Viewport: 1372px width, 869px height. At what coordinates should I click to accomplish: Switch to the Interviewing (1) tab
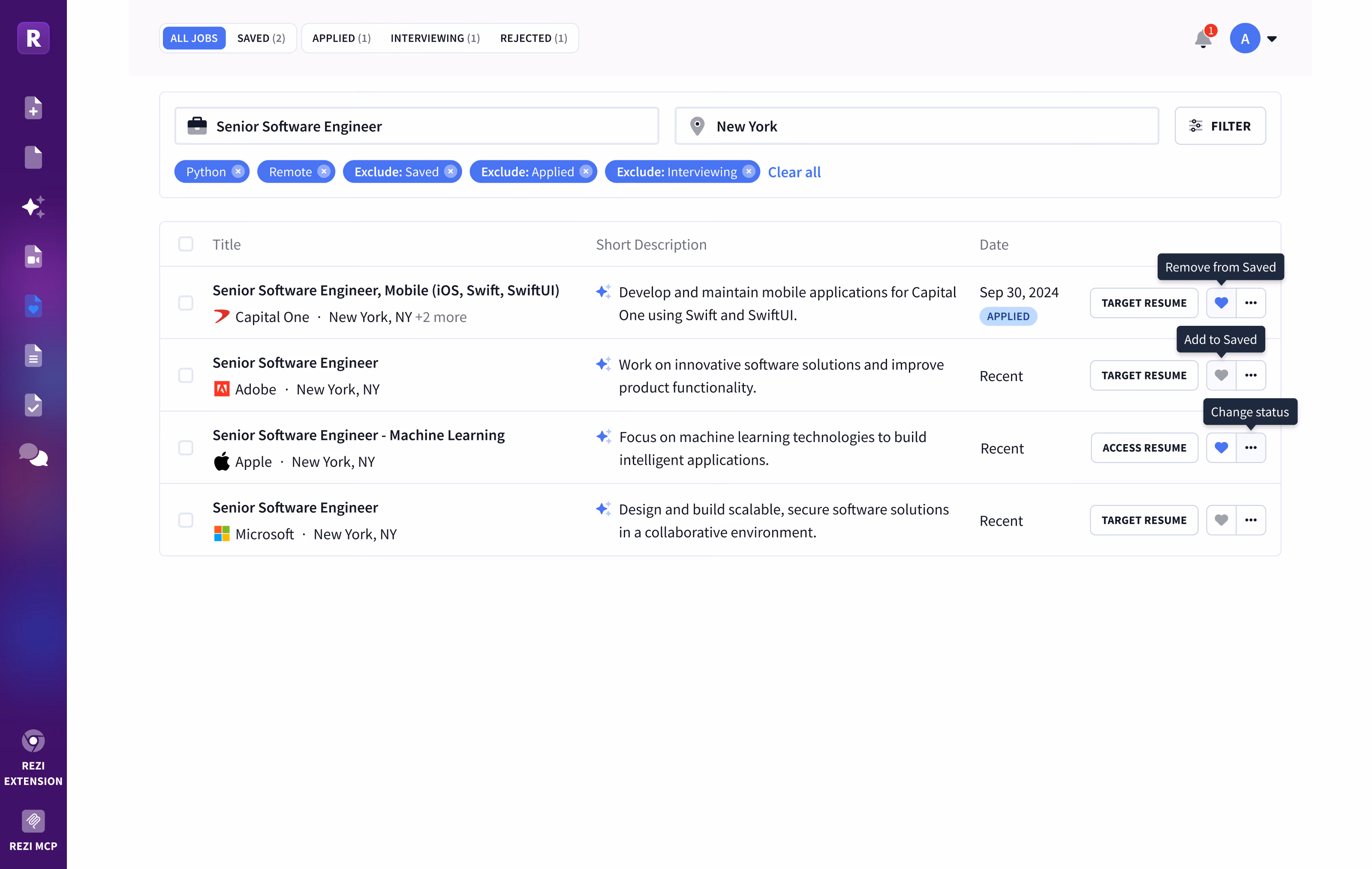[x=435, y=38]
